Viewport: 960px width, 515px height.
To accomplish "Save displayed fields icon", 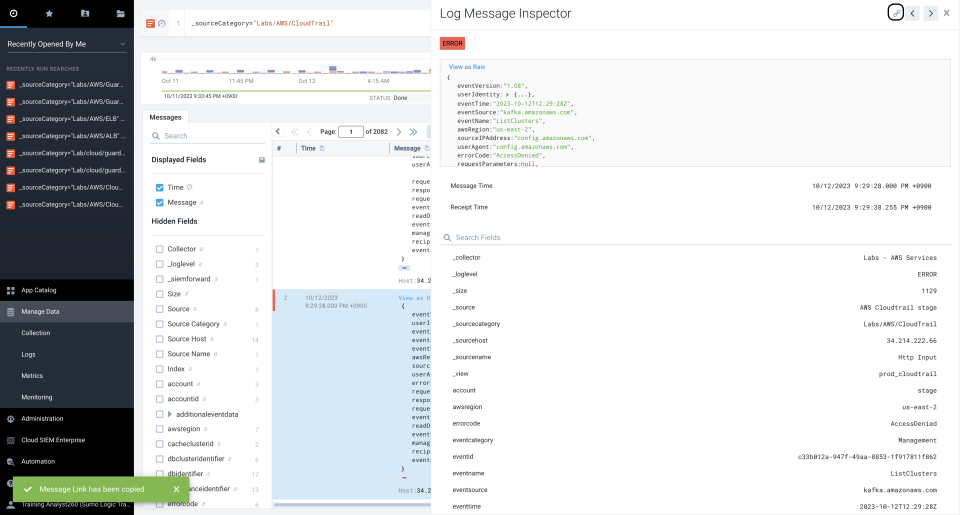I will (261, 160).
